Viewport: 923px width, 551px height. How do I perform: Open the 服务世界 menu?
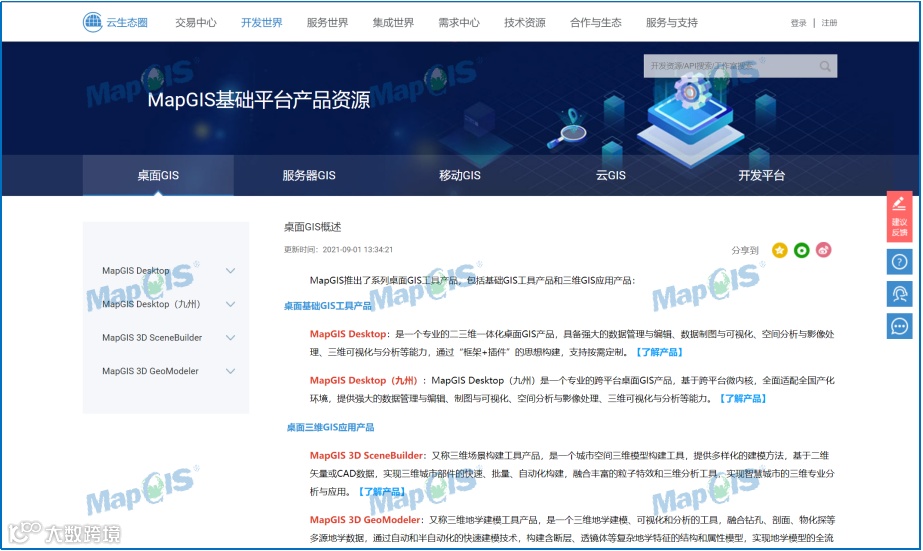[x=327, y=23]
